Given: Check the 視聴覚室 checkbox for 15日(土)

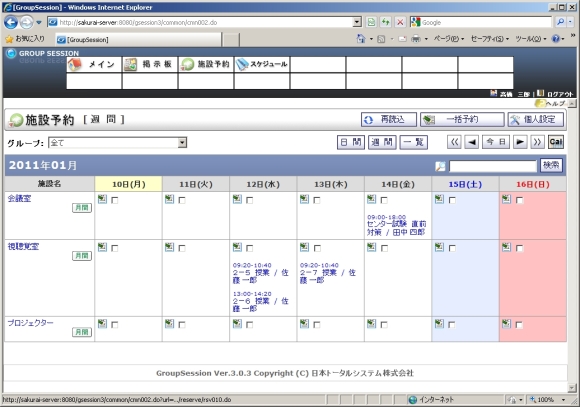Looking at the screenshot, I should coord(452,248).
